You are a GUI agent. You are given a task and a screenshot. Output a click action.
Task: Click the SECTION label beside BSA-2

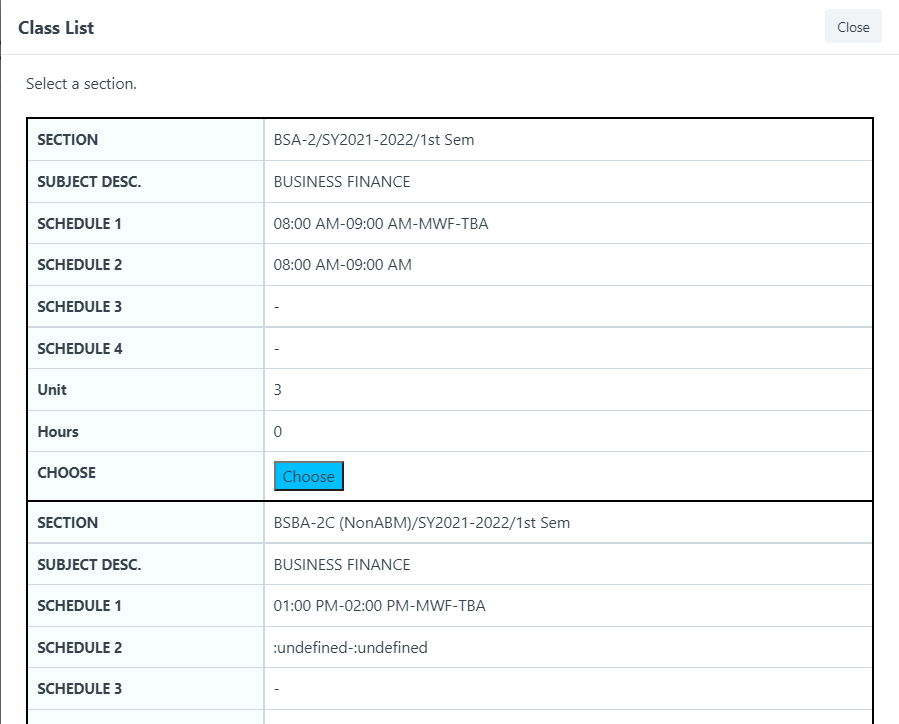(x=67, y=140)
